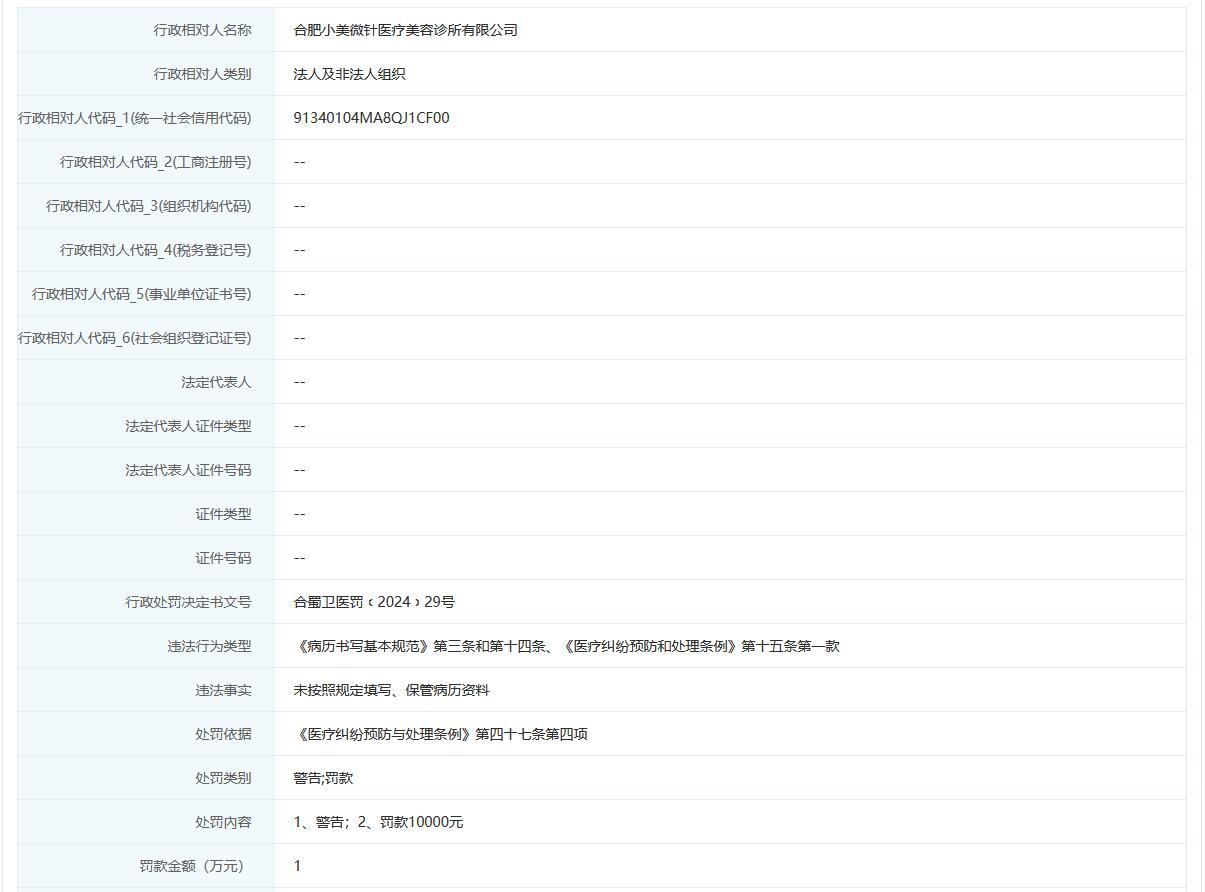
Task: Select the label 行政相对人名称
Action: [x=202, y=30]
